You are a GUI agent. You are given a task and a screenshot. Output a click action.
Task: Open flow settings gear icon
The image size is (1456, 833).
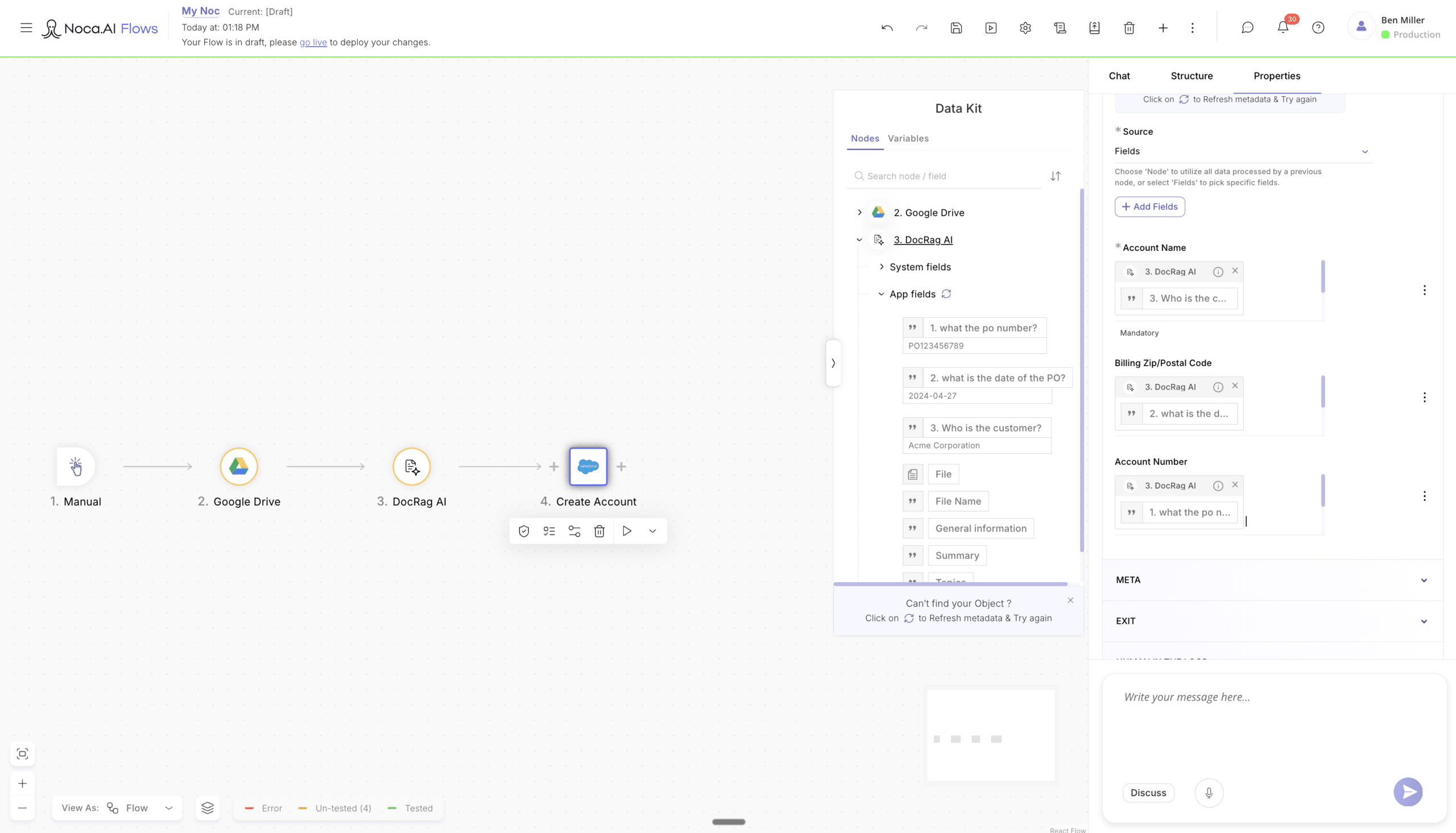[1025, 27]
